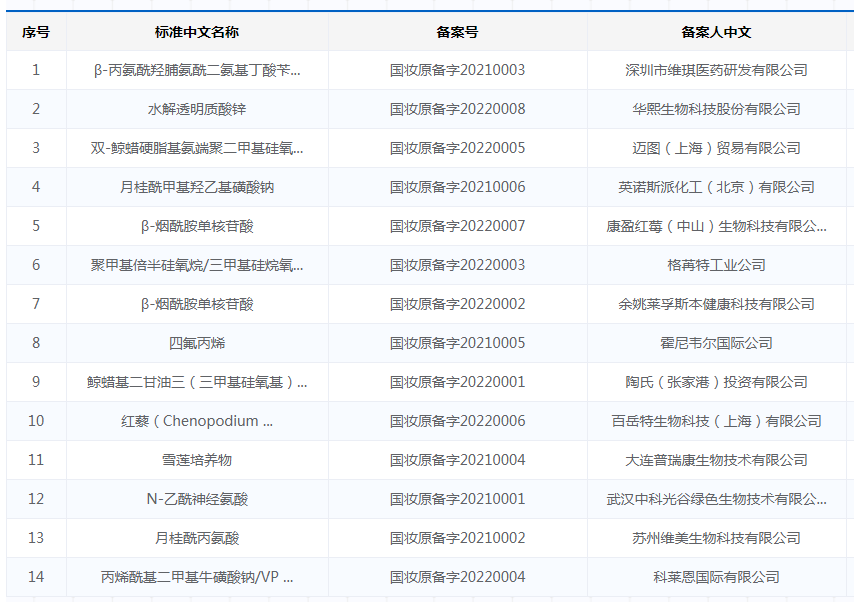
Task: Click filing number 国妆原备字20210006
Action: [458, 187]
